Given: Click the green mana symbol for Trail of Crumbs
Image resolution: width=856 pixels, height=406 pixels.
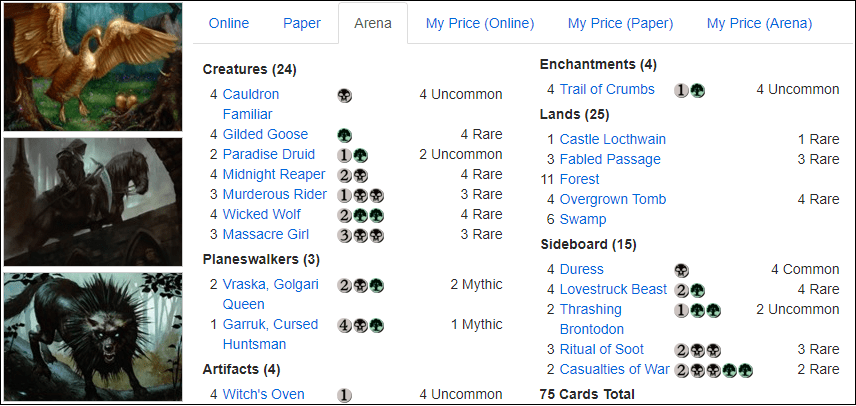Looking at the screenshot, I should point(697,90).
